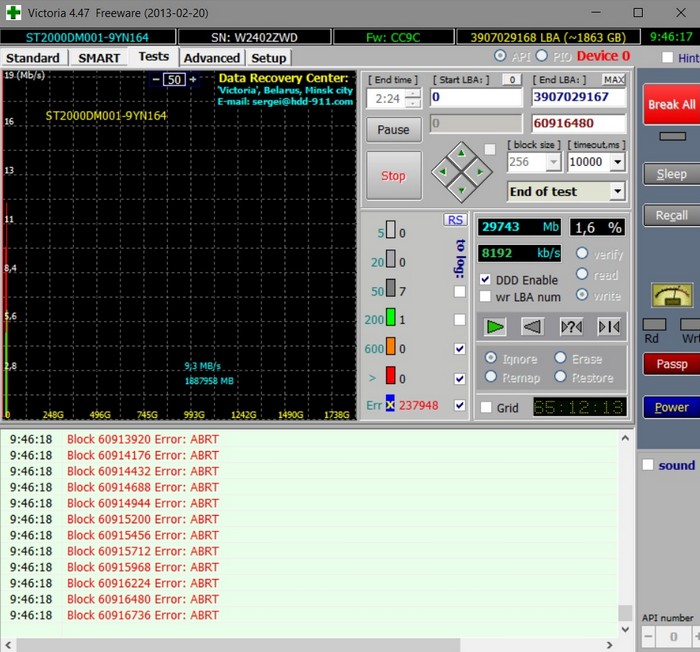Click the Start LBA input field
Screen dimensions: 700x652
(x=475, y=98)
